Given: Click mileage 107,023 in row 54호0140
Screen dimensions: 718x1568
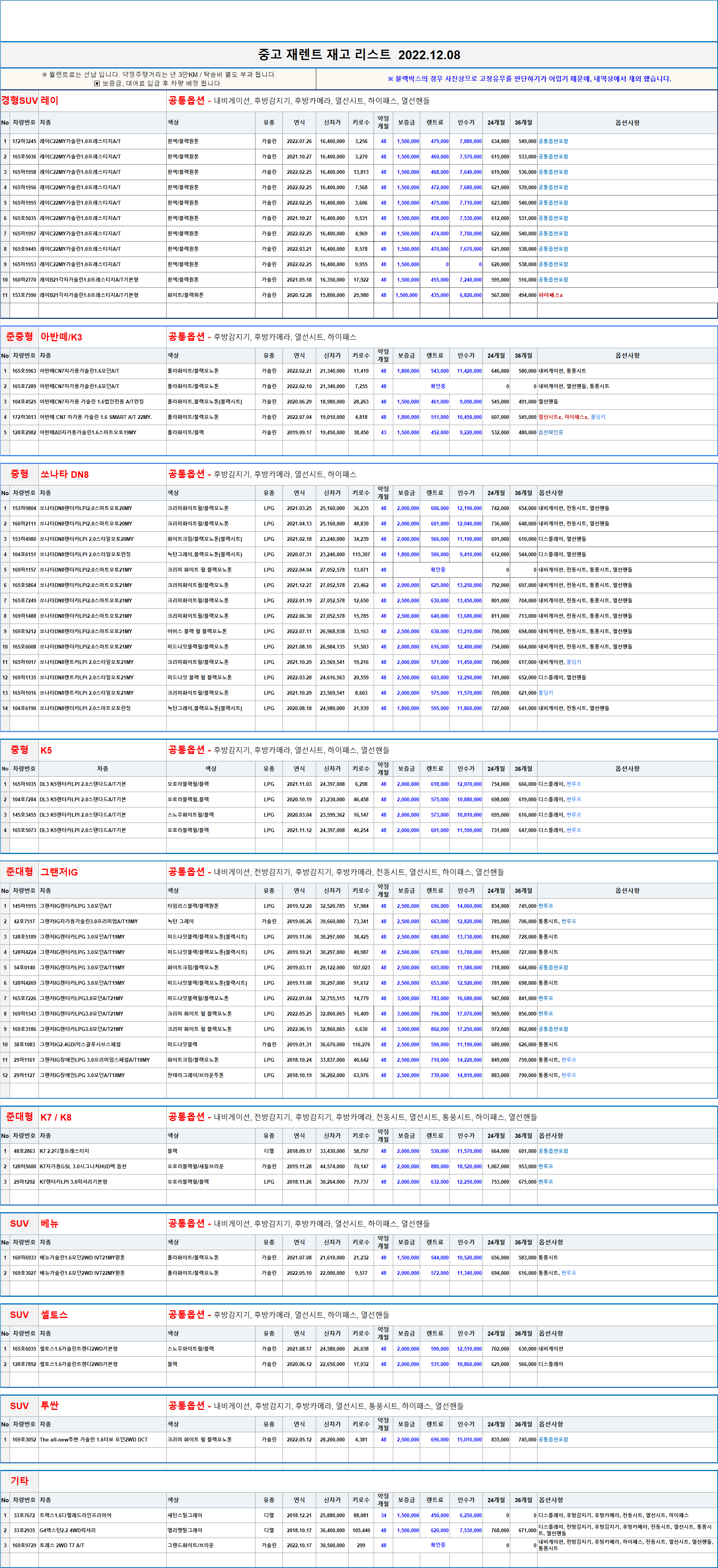Looking at the screenshot, I should 361,968.
